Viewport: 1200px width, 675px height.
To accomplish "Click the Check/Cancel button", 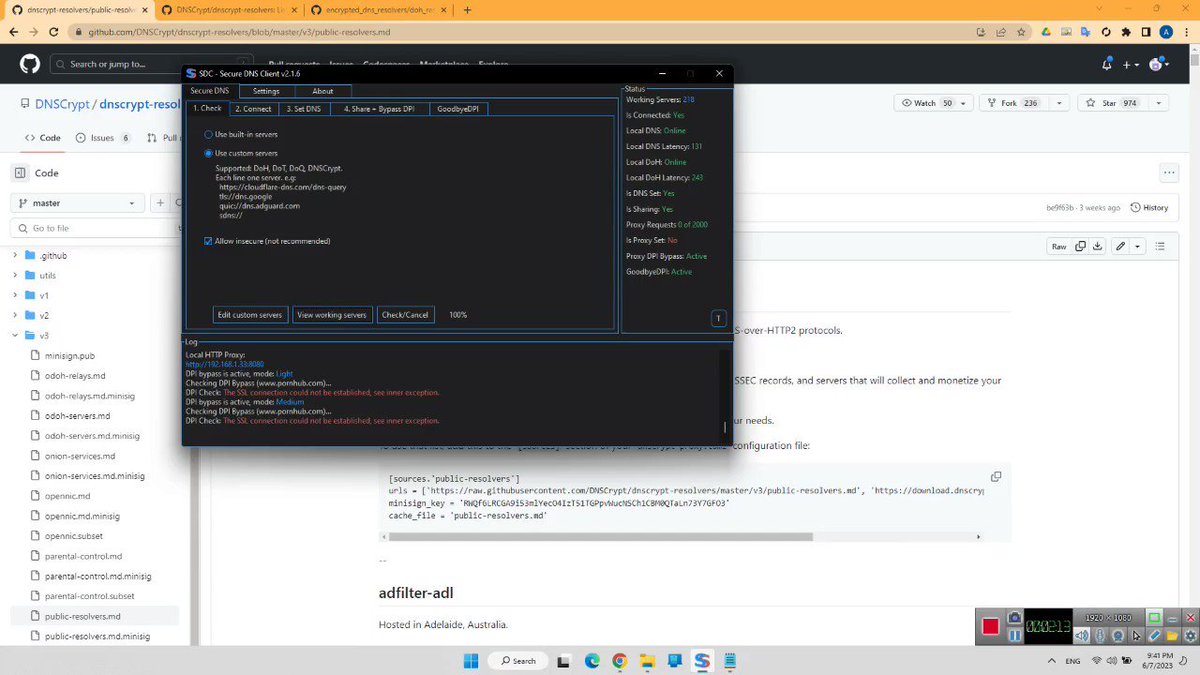I will pyautogui.click(x=405, y=315).
